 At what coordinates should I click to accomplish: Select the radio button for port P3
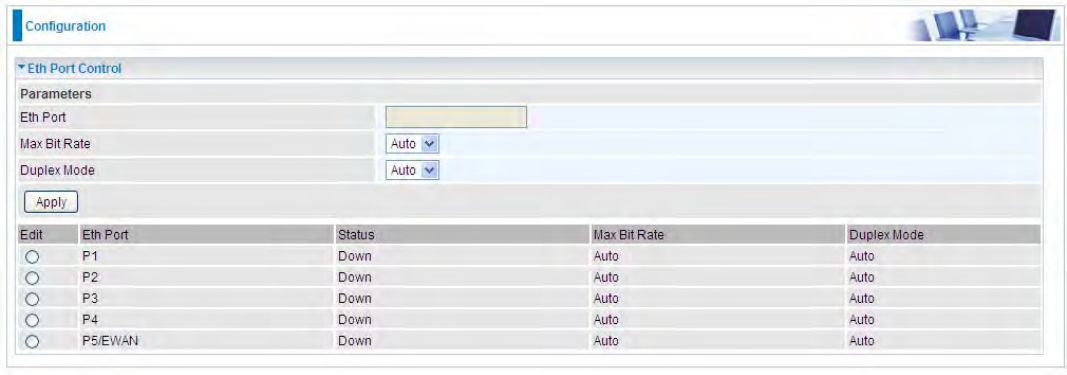32,299
